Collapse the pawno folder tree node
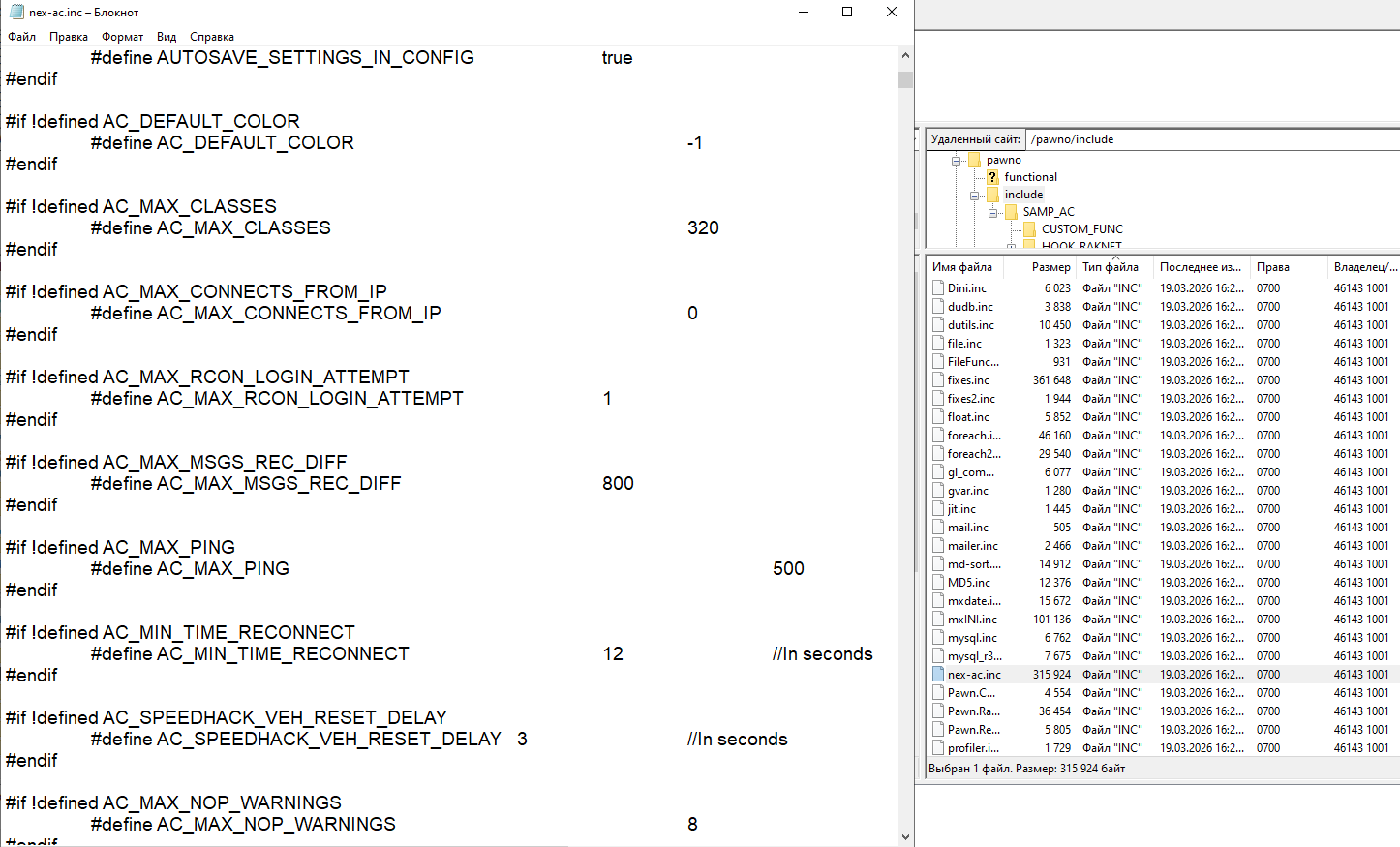 [x=956, y=161]
